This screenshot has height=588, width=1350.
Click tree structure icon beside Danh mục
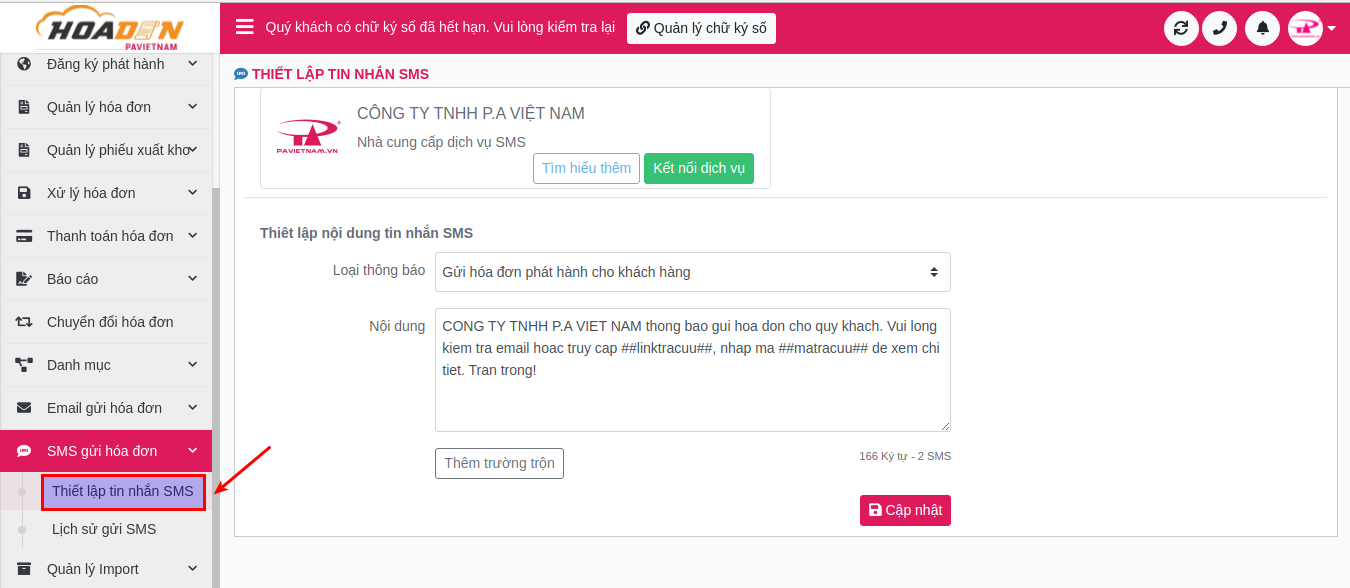coord(24,365)
